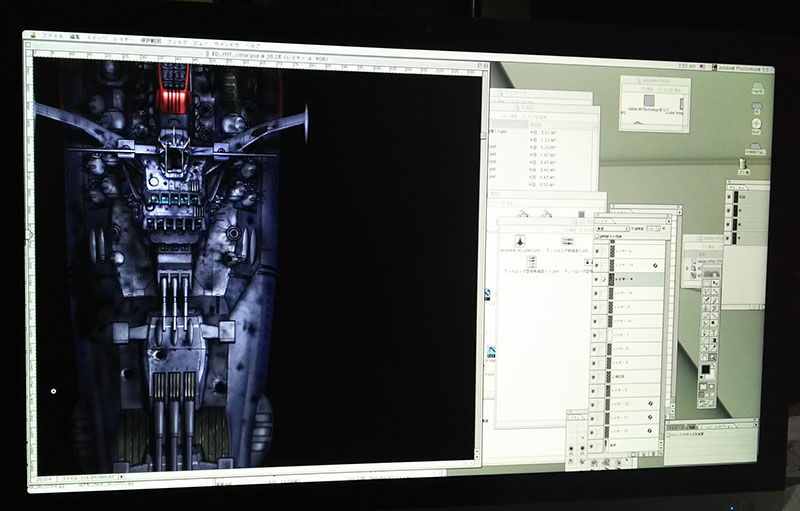Toggle the eye of the second channel row
800x511 pixels.
coord(729,210)
